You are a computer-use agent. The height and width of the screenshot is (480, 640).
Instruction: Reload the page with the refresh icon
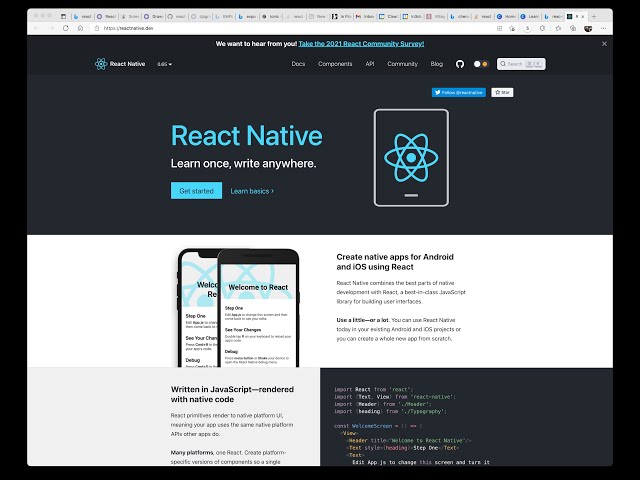[66, 28]
